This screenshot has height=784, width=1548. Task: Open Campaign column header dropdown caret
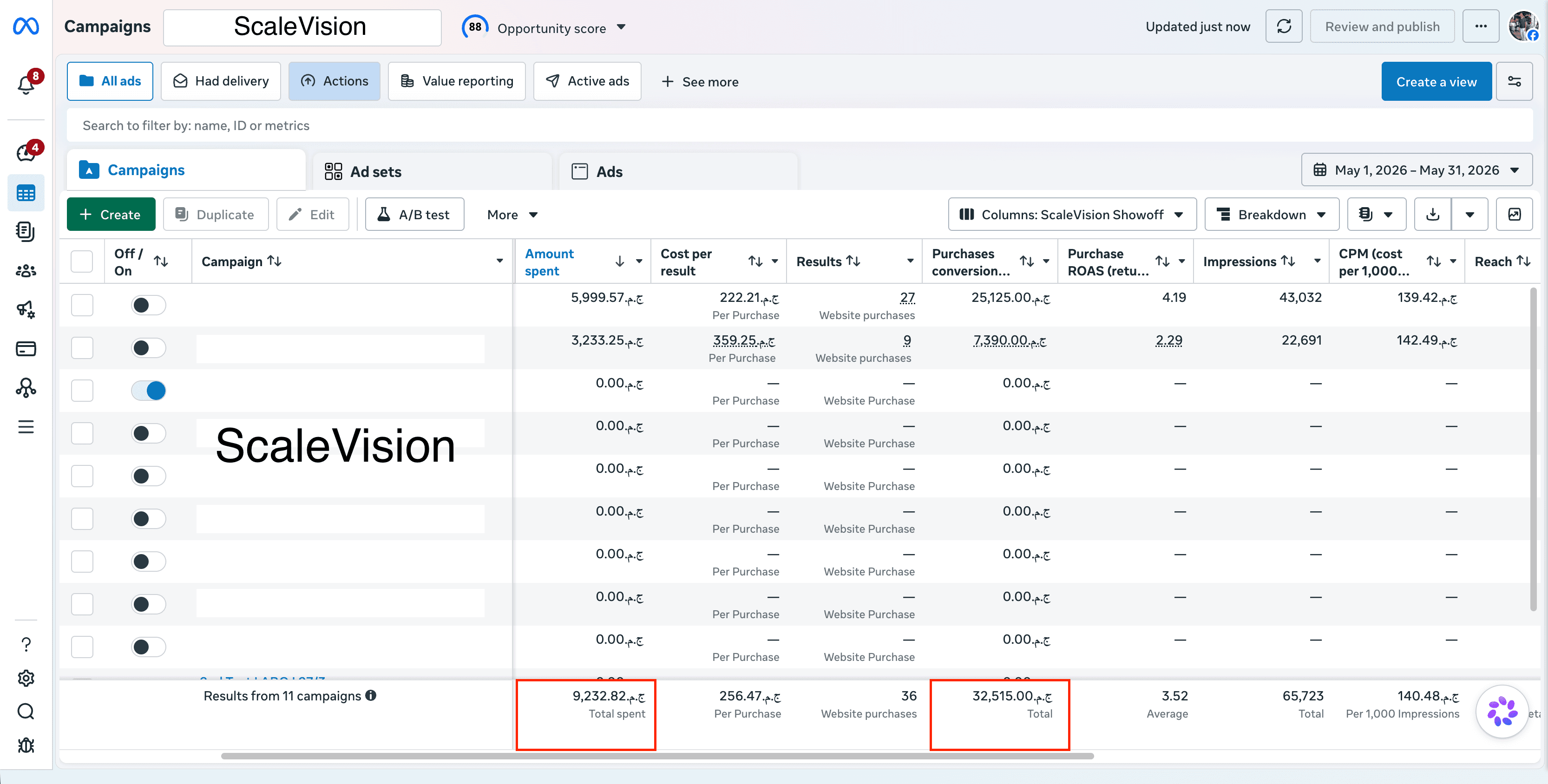pos(499,261)
